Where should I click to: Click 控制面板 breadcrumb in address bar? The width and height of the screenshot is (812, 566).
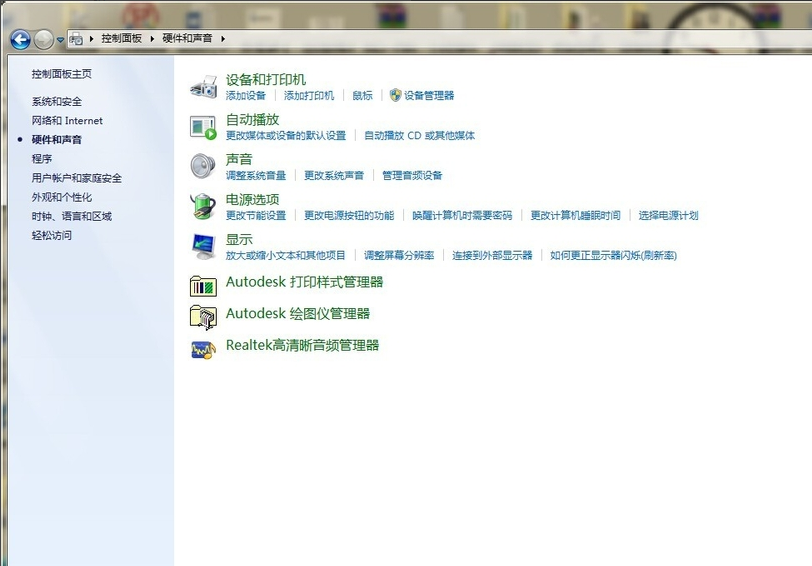tap(121, 38)
